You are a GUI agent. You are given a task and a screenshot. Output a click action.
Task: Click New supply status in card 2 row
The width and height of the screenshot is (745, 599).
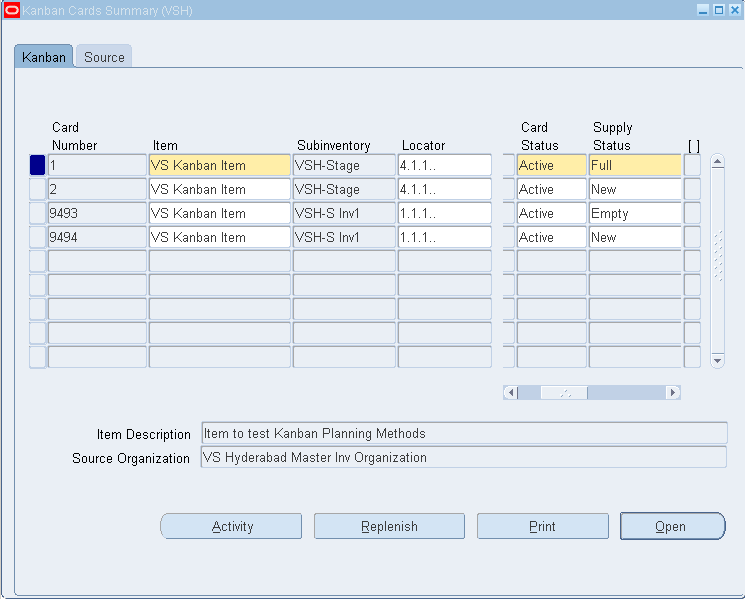[635, 189]
